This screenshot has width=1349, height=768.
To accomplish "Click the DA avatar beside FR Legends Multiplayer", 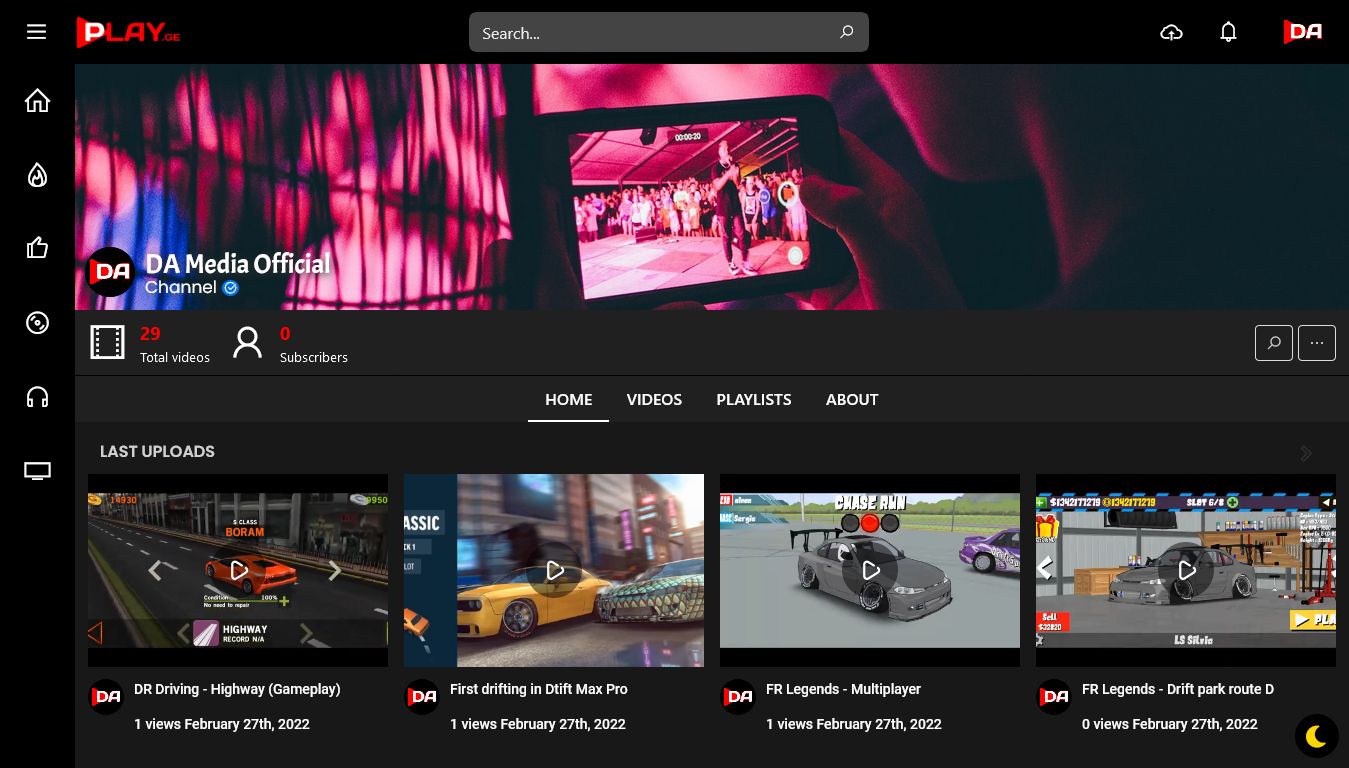I will pos(738,697).
